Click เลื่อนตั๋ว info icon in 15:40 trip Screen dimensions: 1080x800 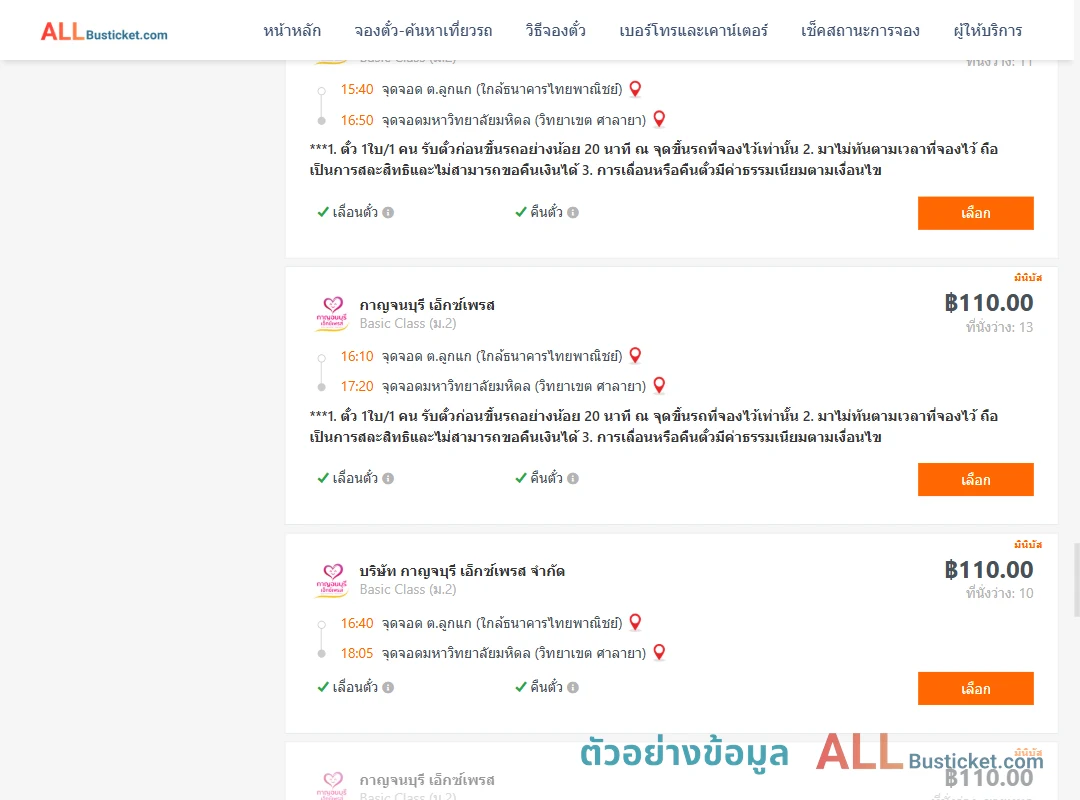click(388, 212)
